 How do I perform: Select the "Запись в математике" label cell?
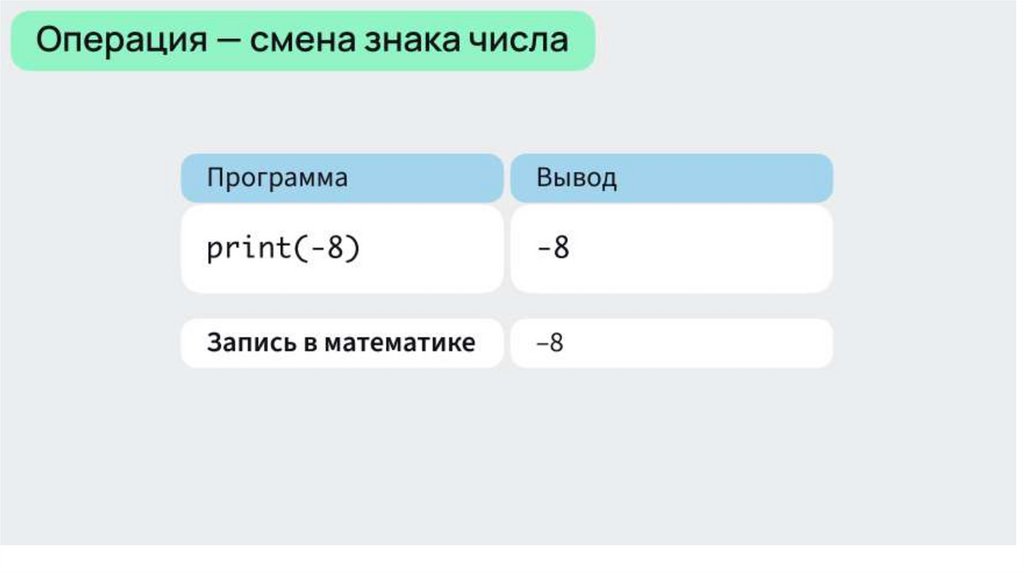coord(341,343)
